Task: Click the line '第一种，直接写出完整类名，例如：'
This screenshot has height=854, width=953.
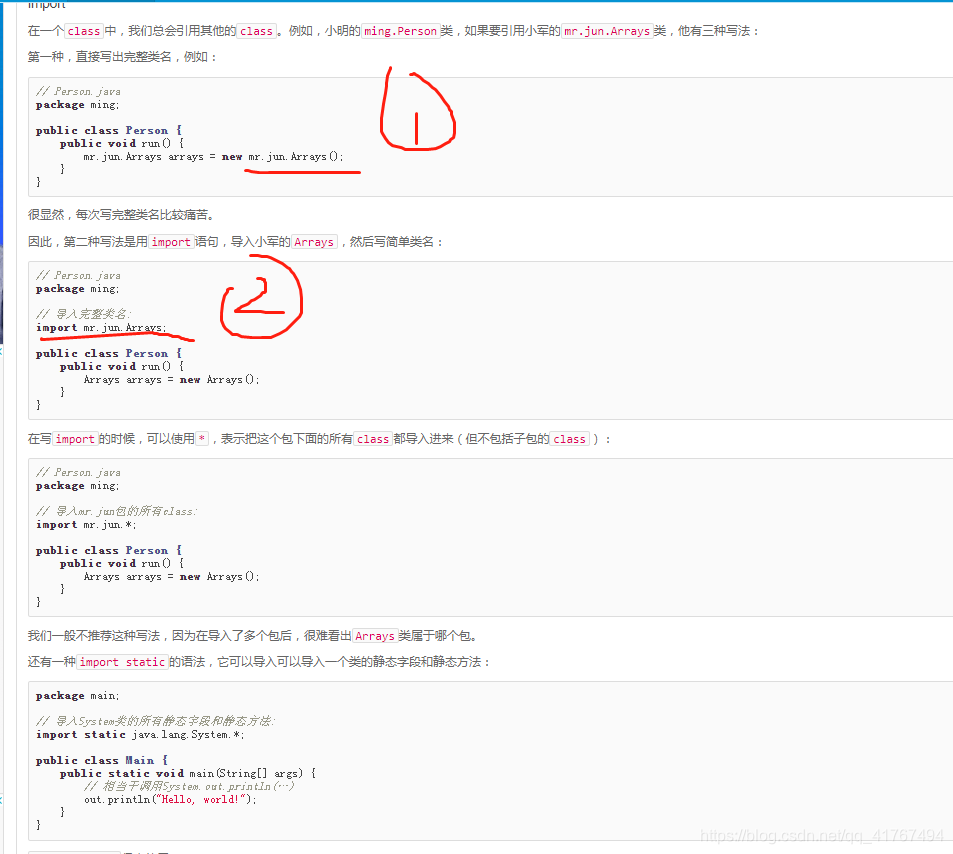Action: tap(122, 57)
